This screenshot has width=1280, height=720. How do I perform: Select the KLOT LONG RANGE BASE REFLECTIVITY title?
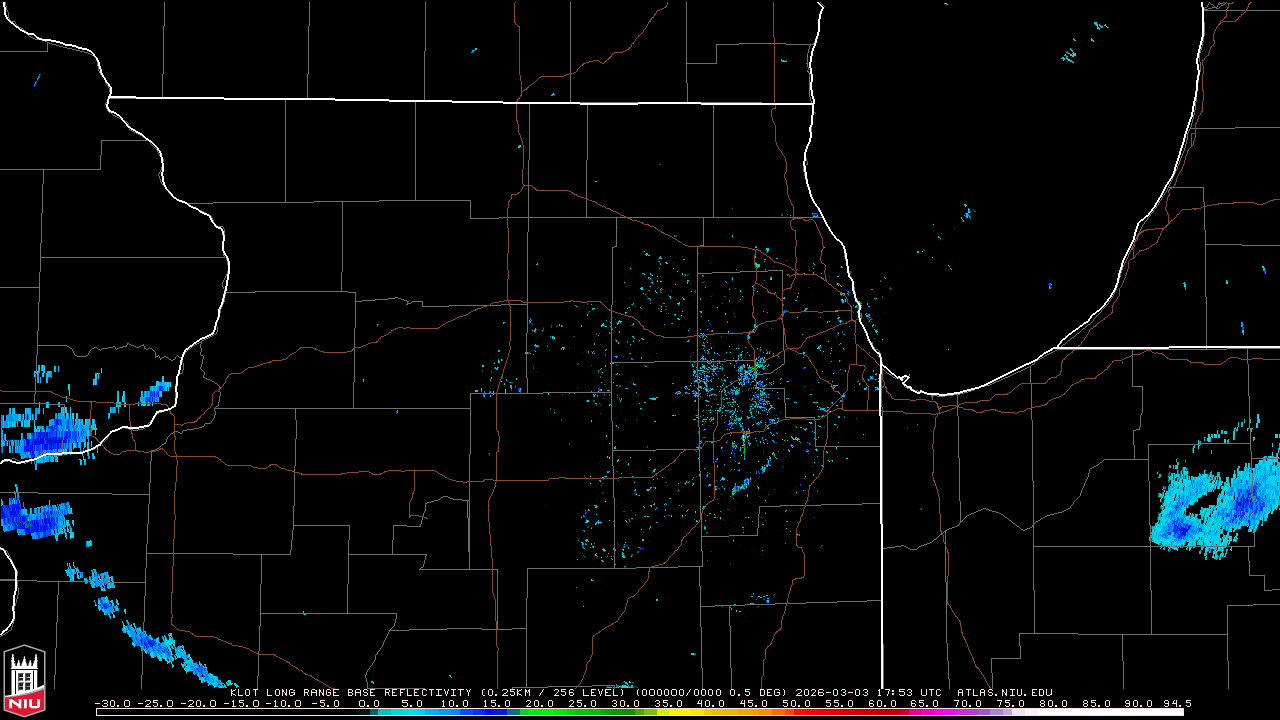(x=350, y=692)
